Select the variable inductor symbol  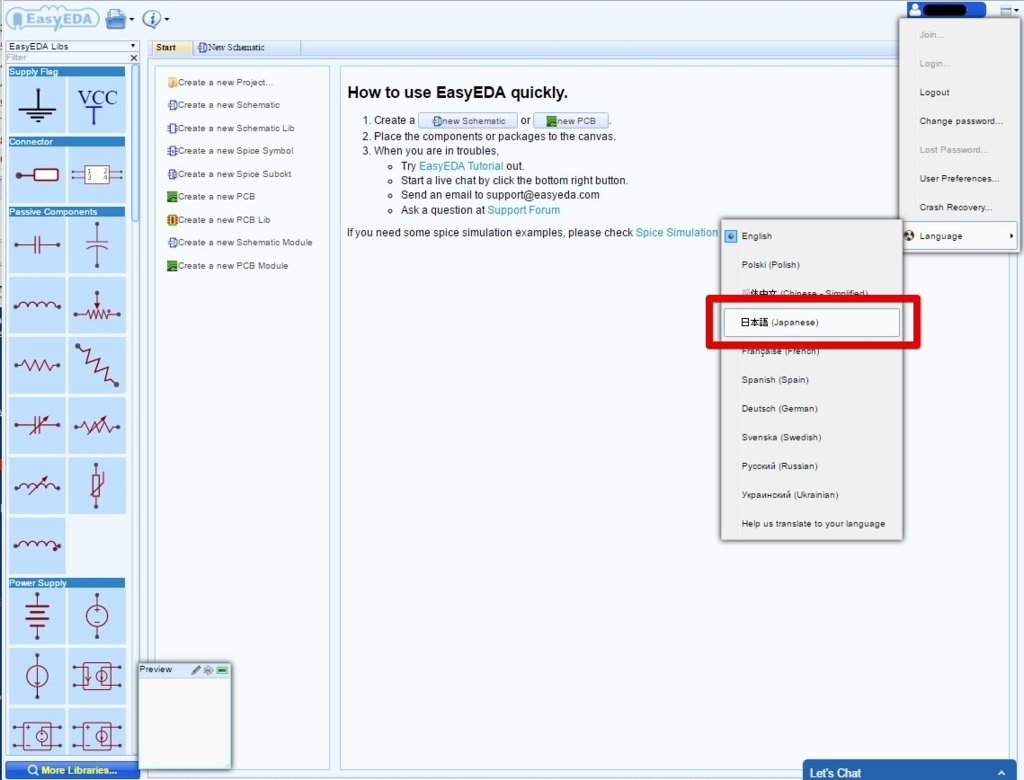(x=37, y=485)
